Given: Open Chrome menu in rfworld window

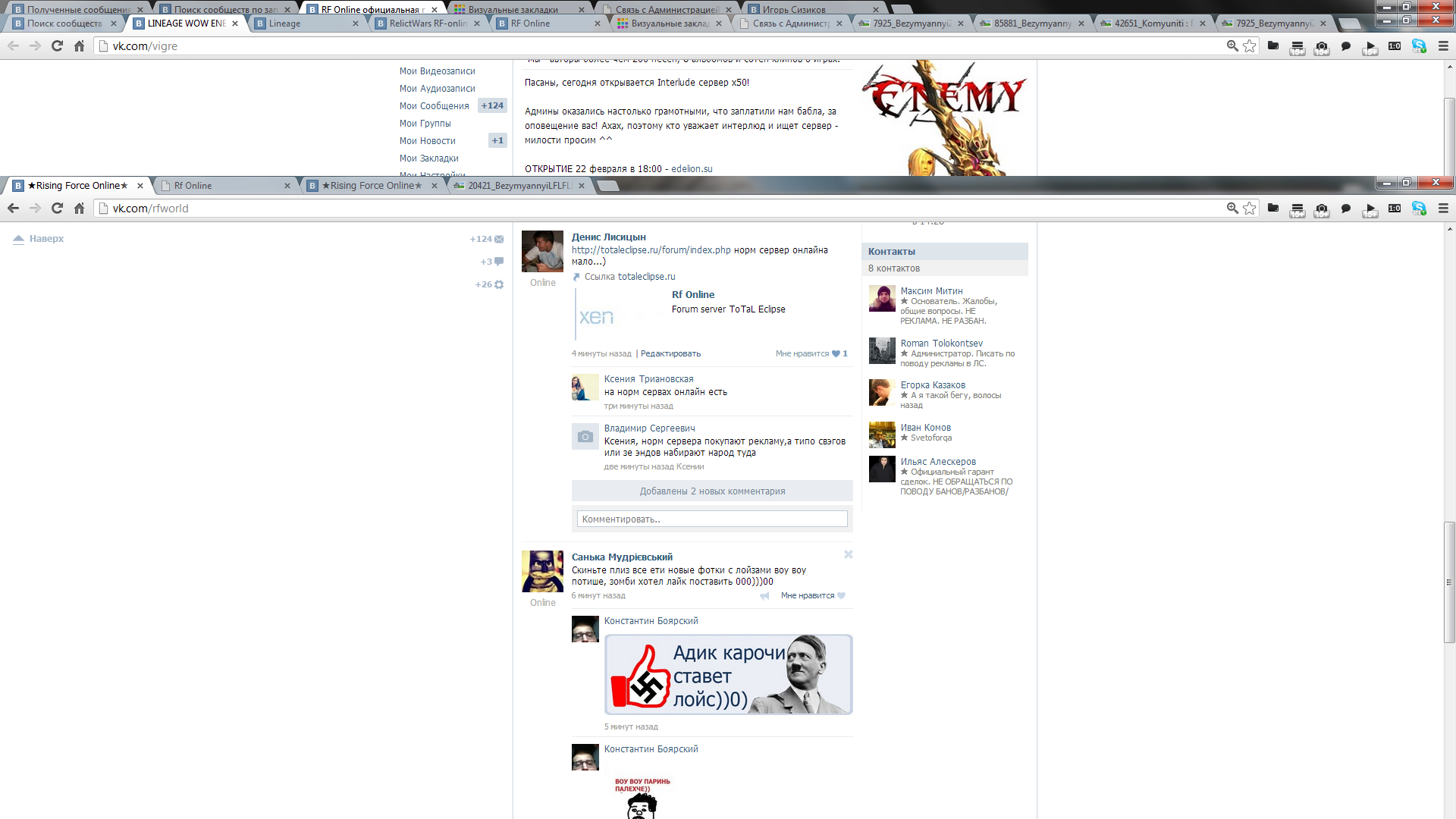Looking at the screenshot, I should (x=1443, y=208).
